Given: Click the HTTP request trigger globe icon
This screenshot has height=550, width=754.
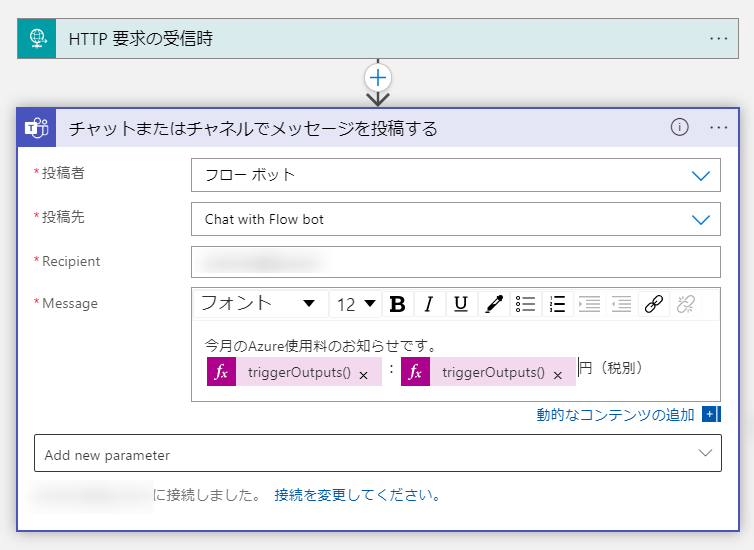Looking at the screenshot, I should (37, 38).
